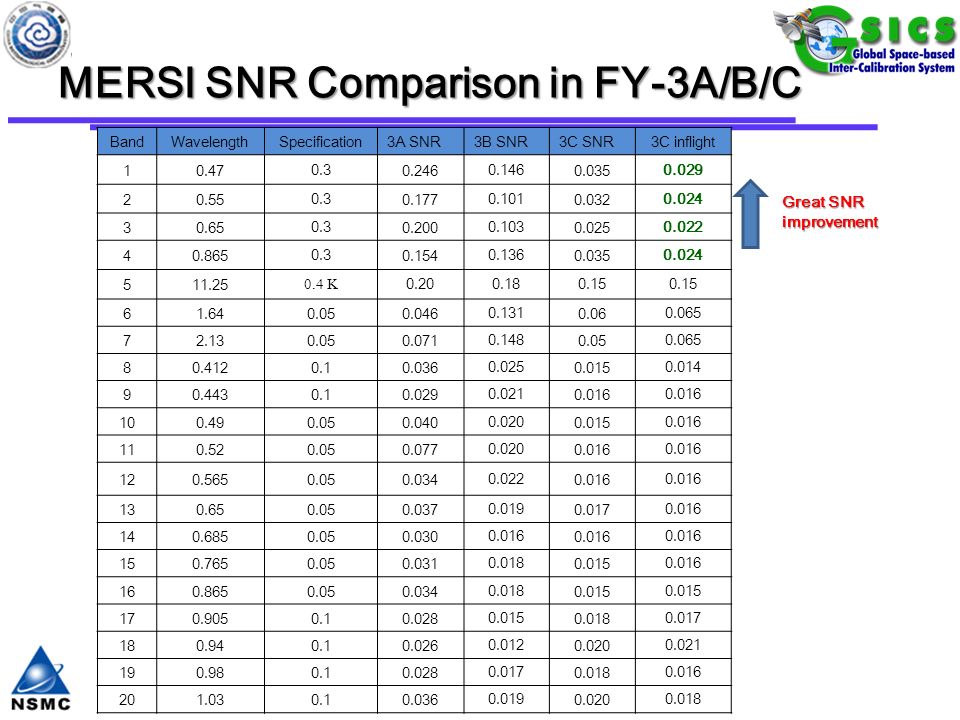Viewport: 960px width, 720px height.
Task: Select the green 0.022 inflight value
Action: pos(683,227)
